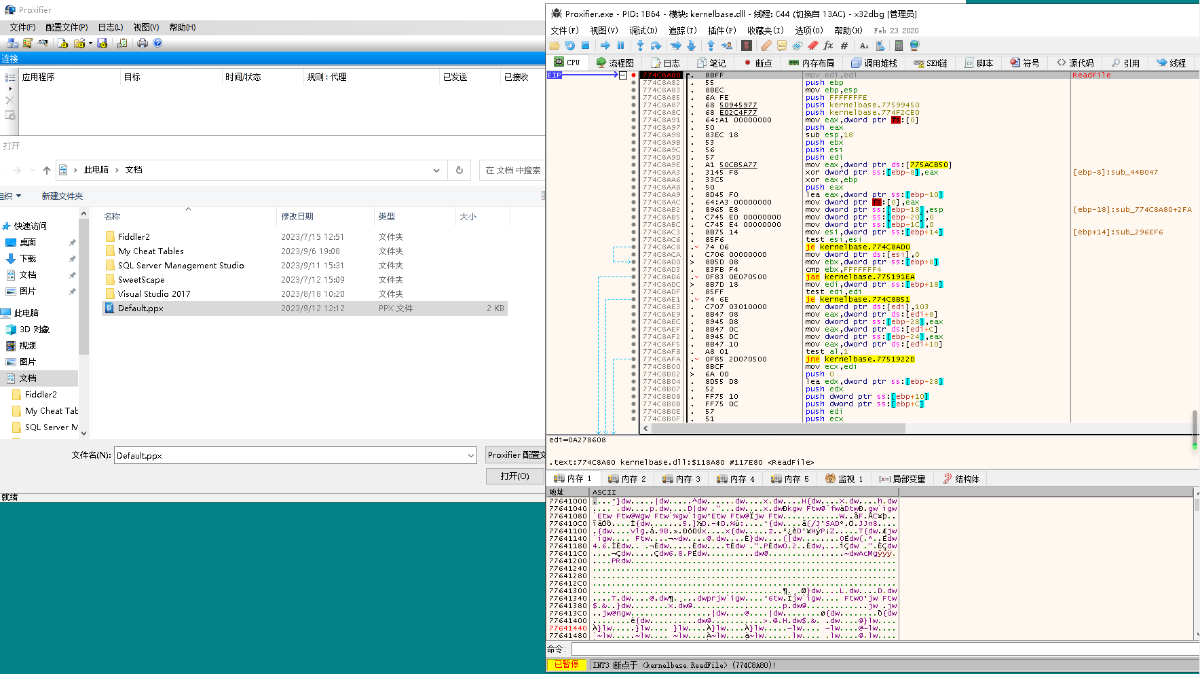Viewport: 1200px width, 674px height.
Task: Collapse the function fold box at ReadFile entry
Action: pos(624,76)
